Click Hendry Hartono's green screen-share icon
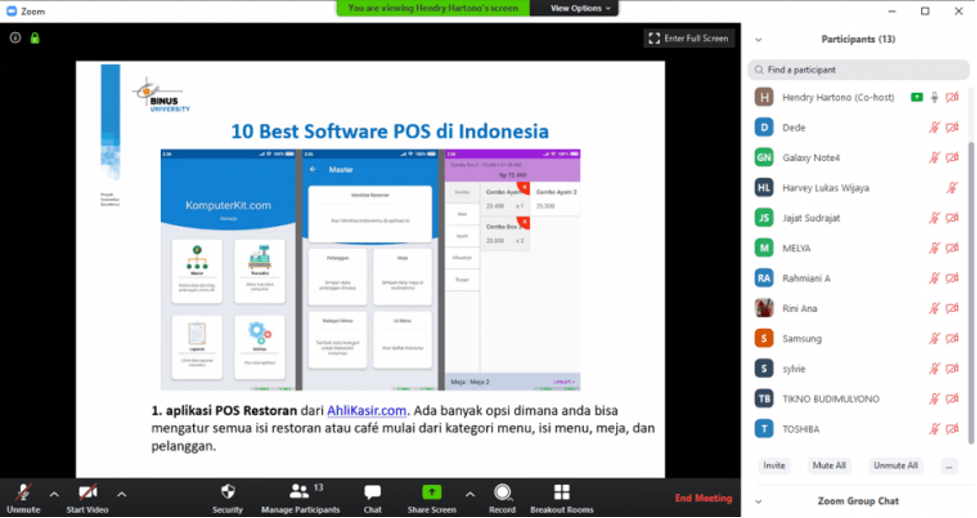This screenshot has height=518, width=977. pos(917,97)
